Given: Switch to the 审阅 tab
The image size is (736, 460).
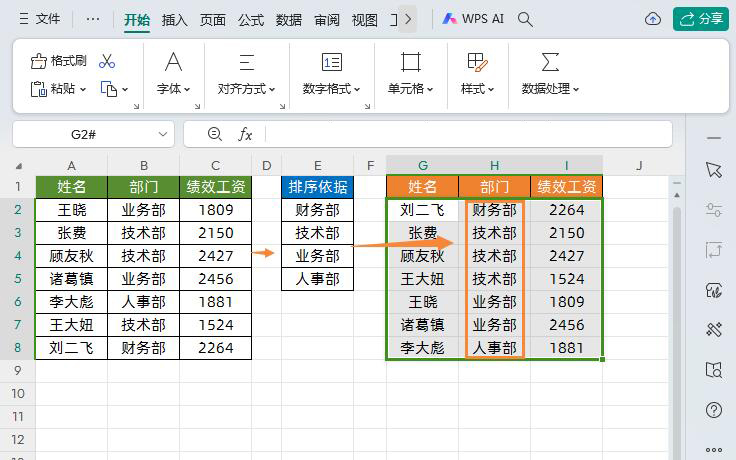Looking at the screenshot, I should click(327, 20).
